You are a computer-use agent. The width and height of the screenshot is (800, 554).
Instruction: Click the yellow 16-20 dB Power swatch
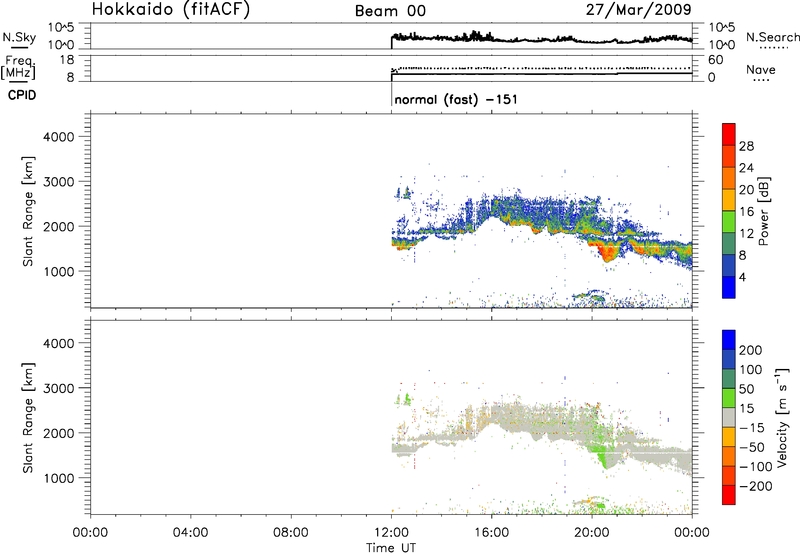729,200
